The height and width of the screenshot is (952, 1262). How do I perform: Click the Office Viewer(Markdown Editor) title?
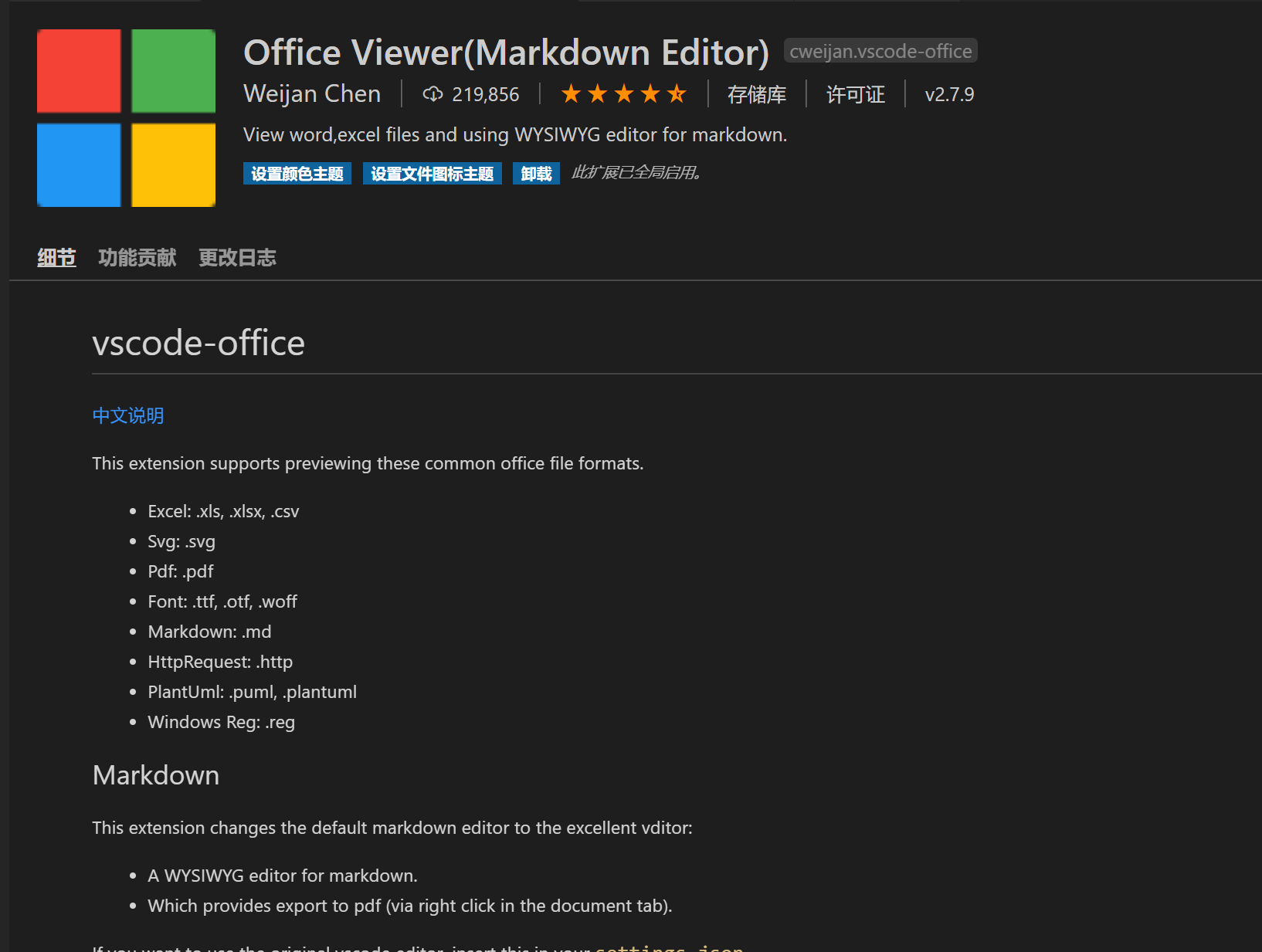coord(507,53)
